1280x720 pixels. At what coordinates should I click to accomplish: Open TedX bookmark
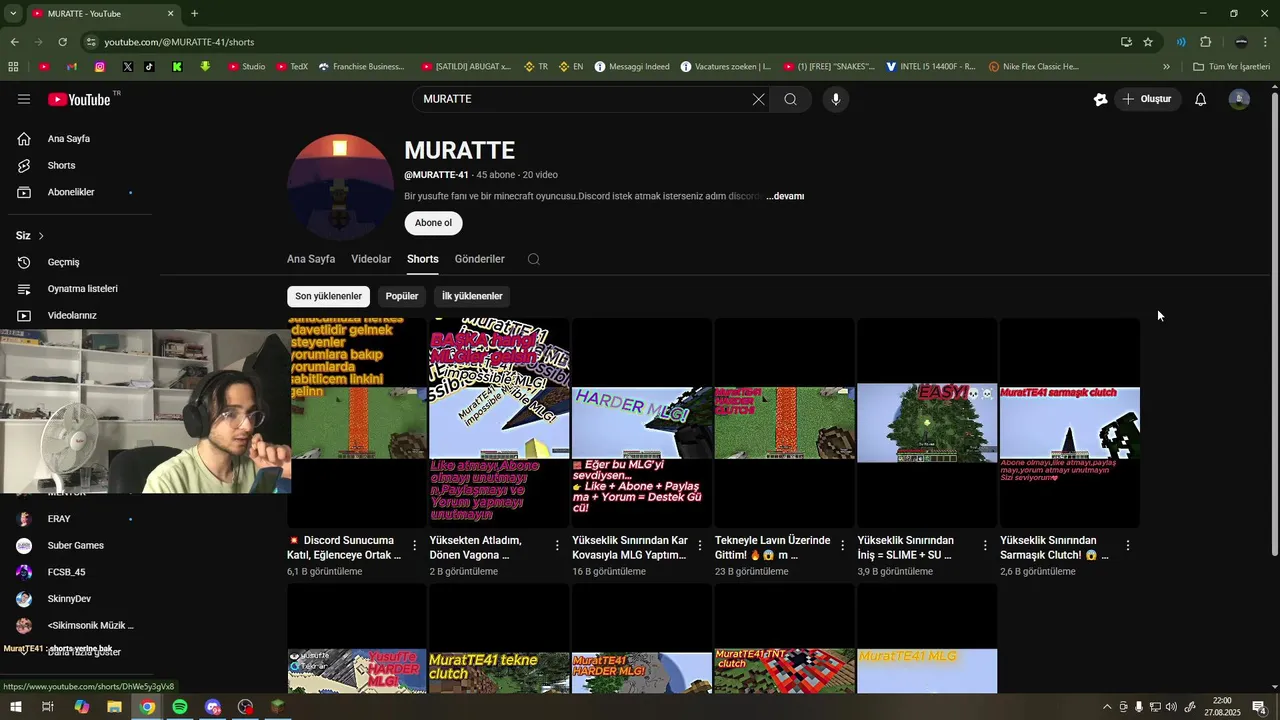click(x=291, y=67)
